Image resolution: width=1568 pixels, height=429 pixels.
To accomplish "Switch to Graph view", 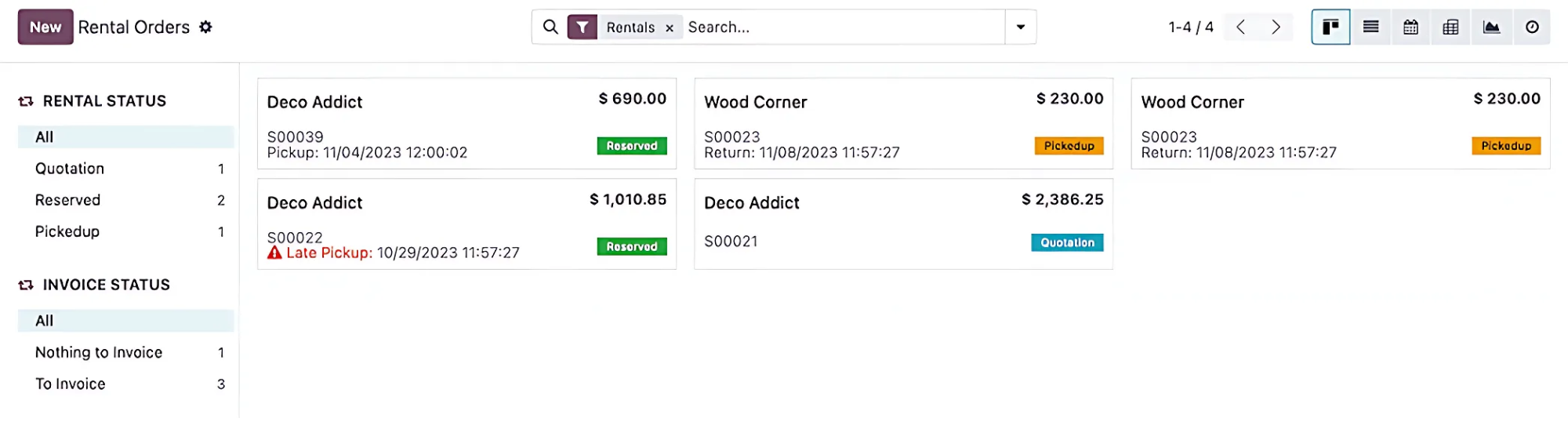I will (1491, 27).
